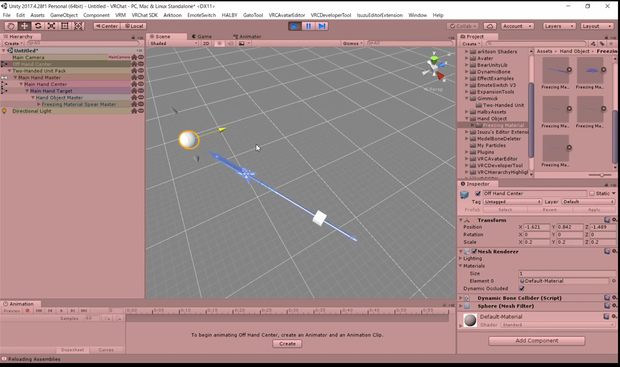Click Animation play button
The width and height of the screenshot is (620, 367).
pyautogui.click(x=61, y=311)
